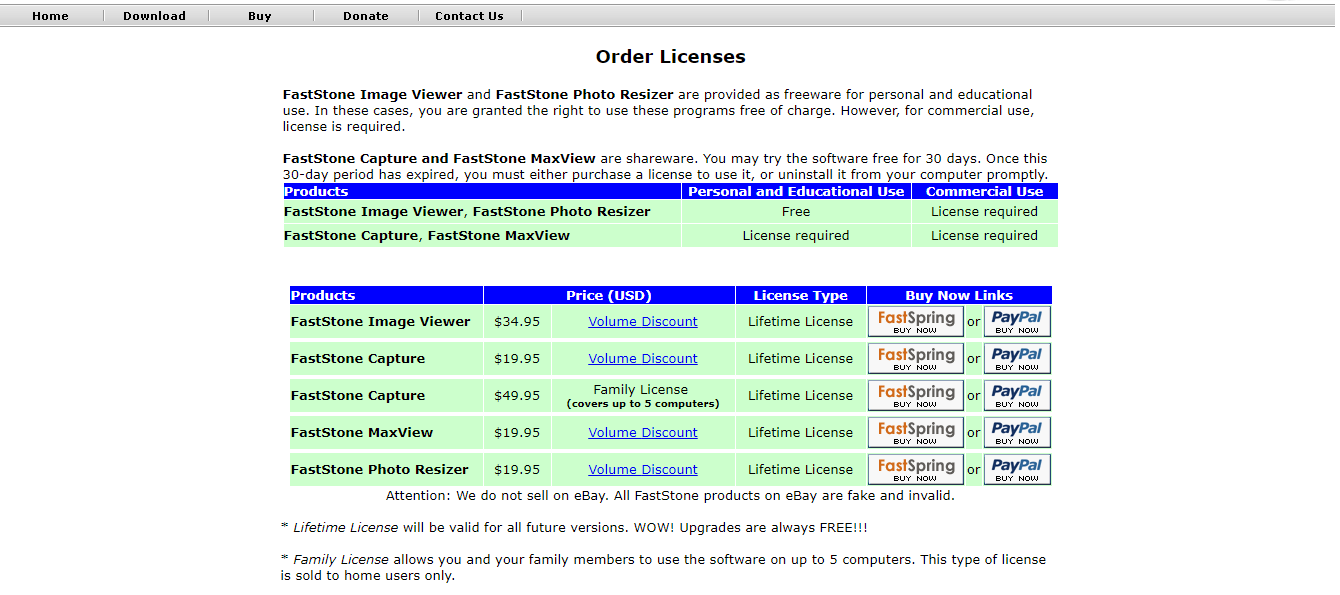Click the italic Lifetime License footnote
The width and height of the screenshot is (1340, 595).
[x=345, y=528]
